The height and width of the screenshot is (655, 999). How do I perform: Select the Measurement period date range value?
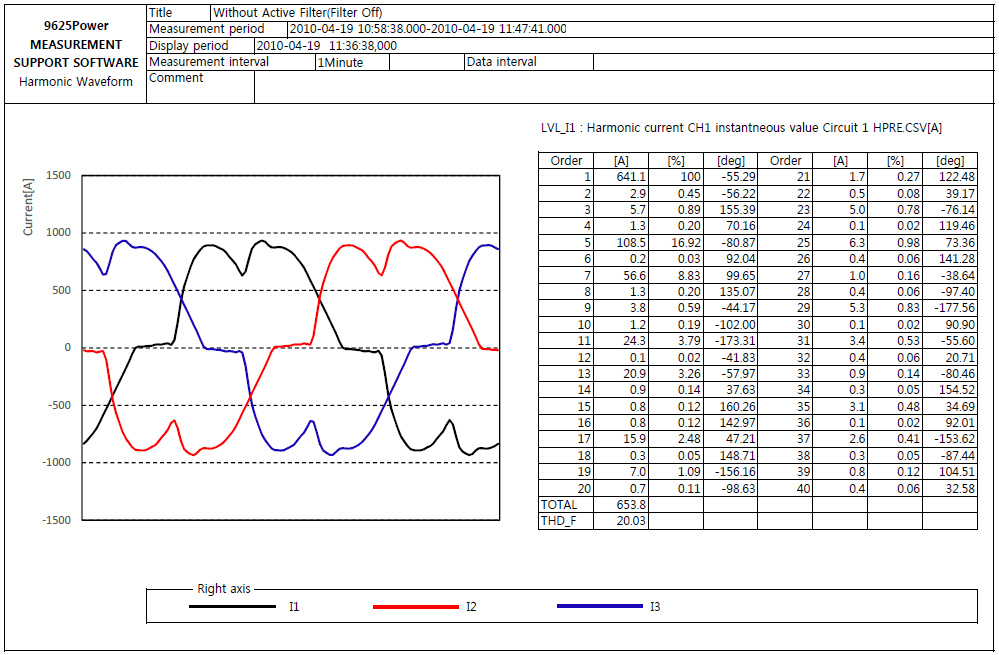(427, 29)
